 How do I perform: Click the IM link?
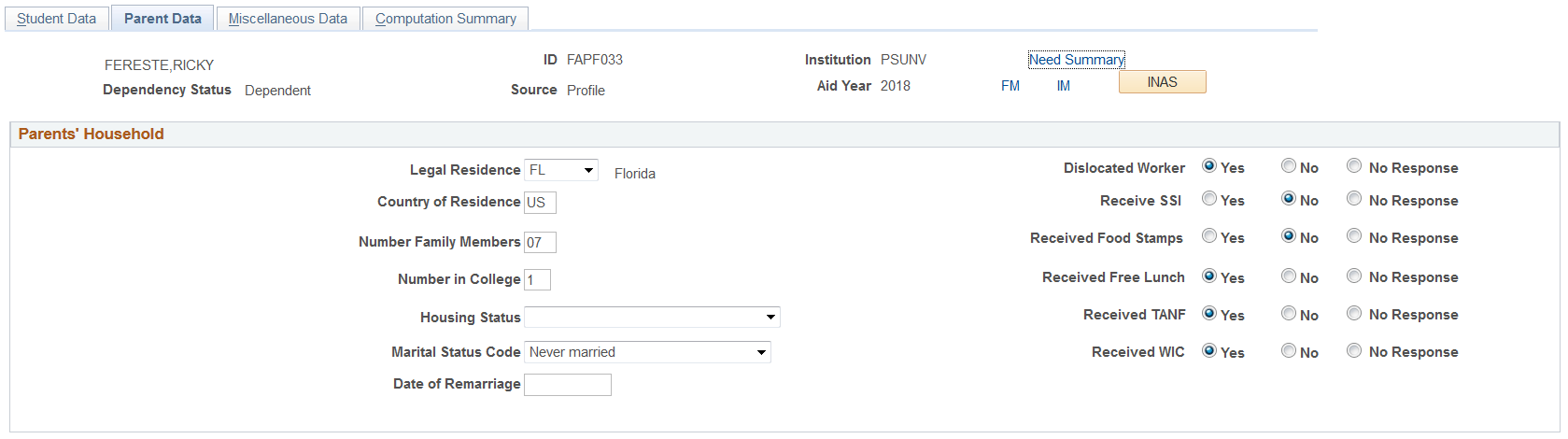(1064, 86)
